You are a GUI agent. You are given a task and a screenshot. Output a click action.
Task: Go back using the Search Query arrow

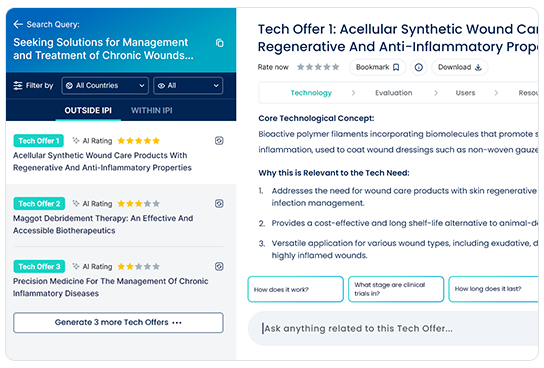pyautogui.click(x=18, y=24)
